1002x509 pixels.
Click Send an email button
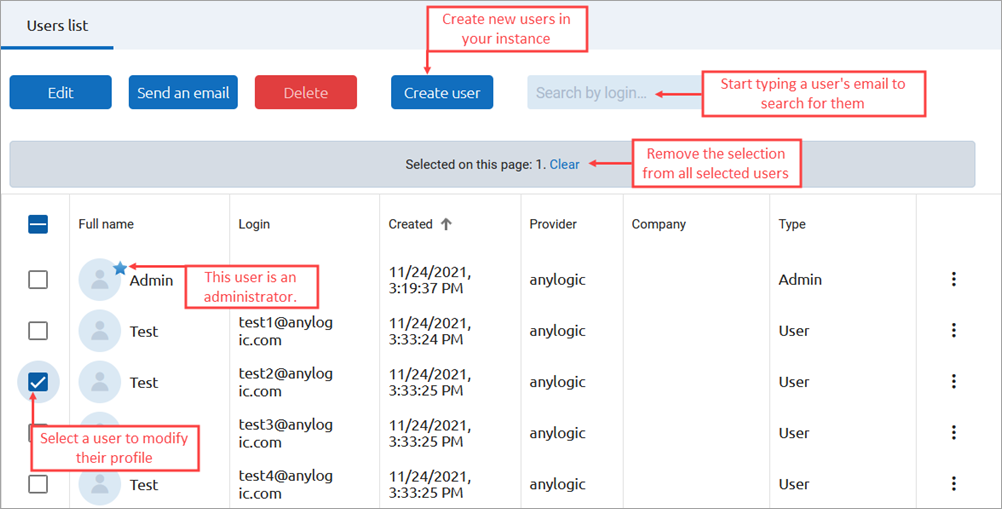pos(183,93)
